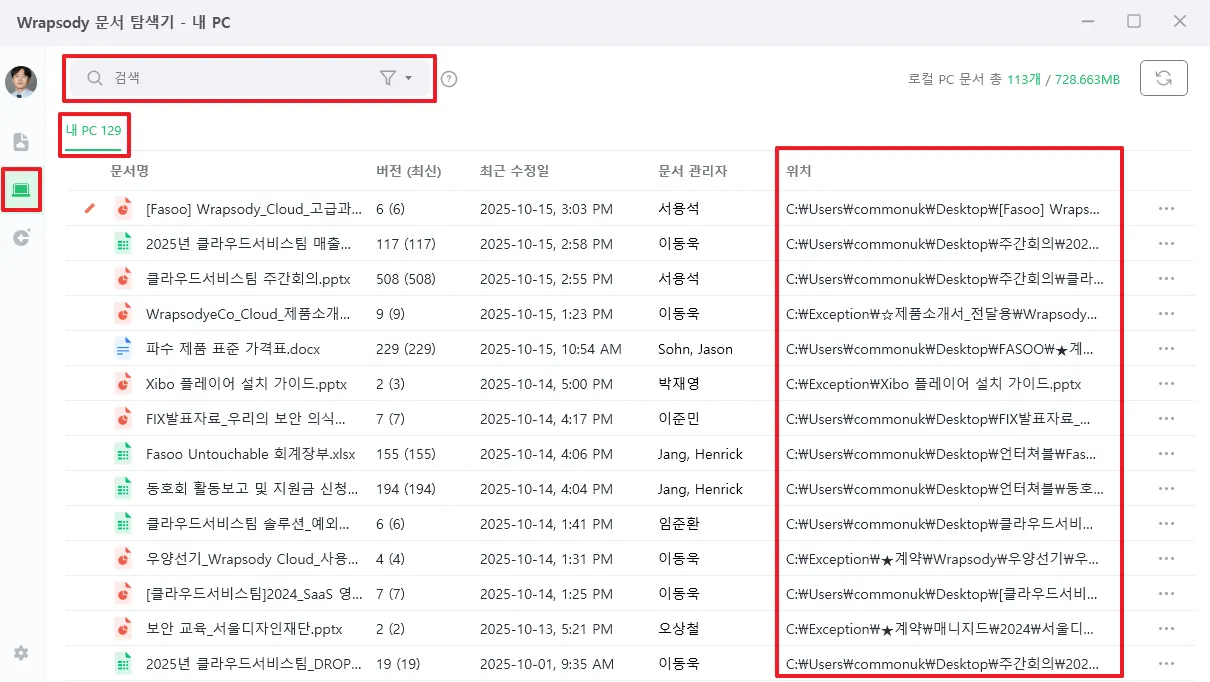Open the more options menu for the [Fasoo] Wrapsody_Cloud row
Image resolution: width=1210 pixels, height=682 pixels.
click(1165, 209)
